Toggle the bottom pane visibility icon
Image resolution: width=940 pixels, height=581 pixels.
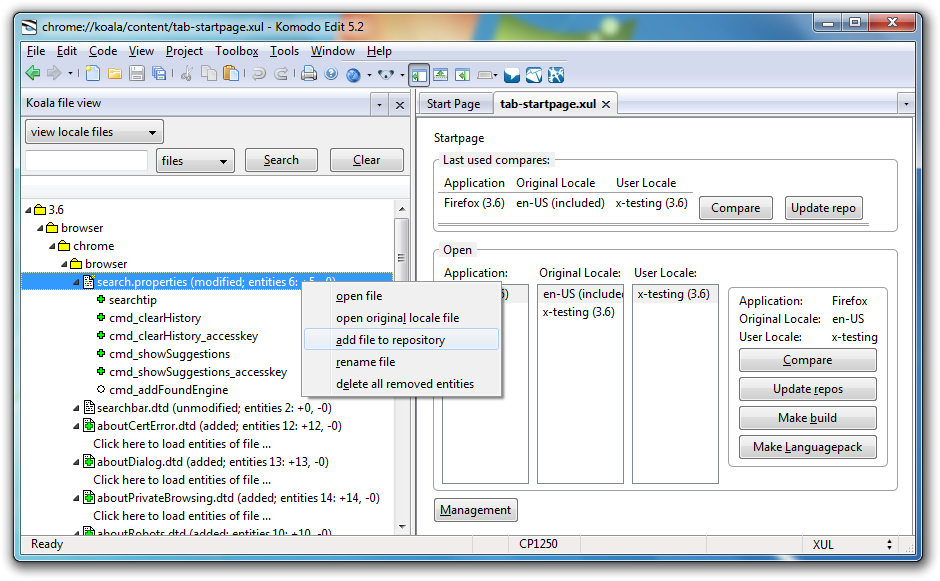441,75
